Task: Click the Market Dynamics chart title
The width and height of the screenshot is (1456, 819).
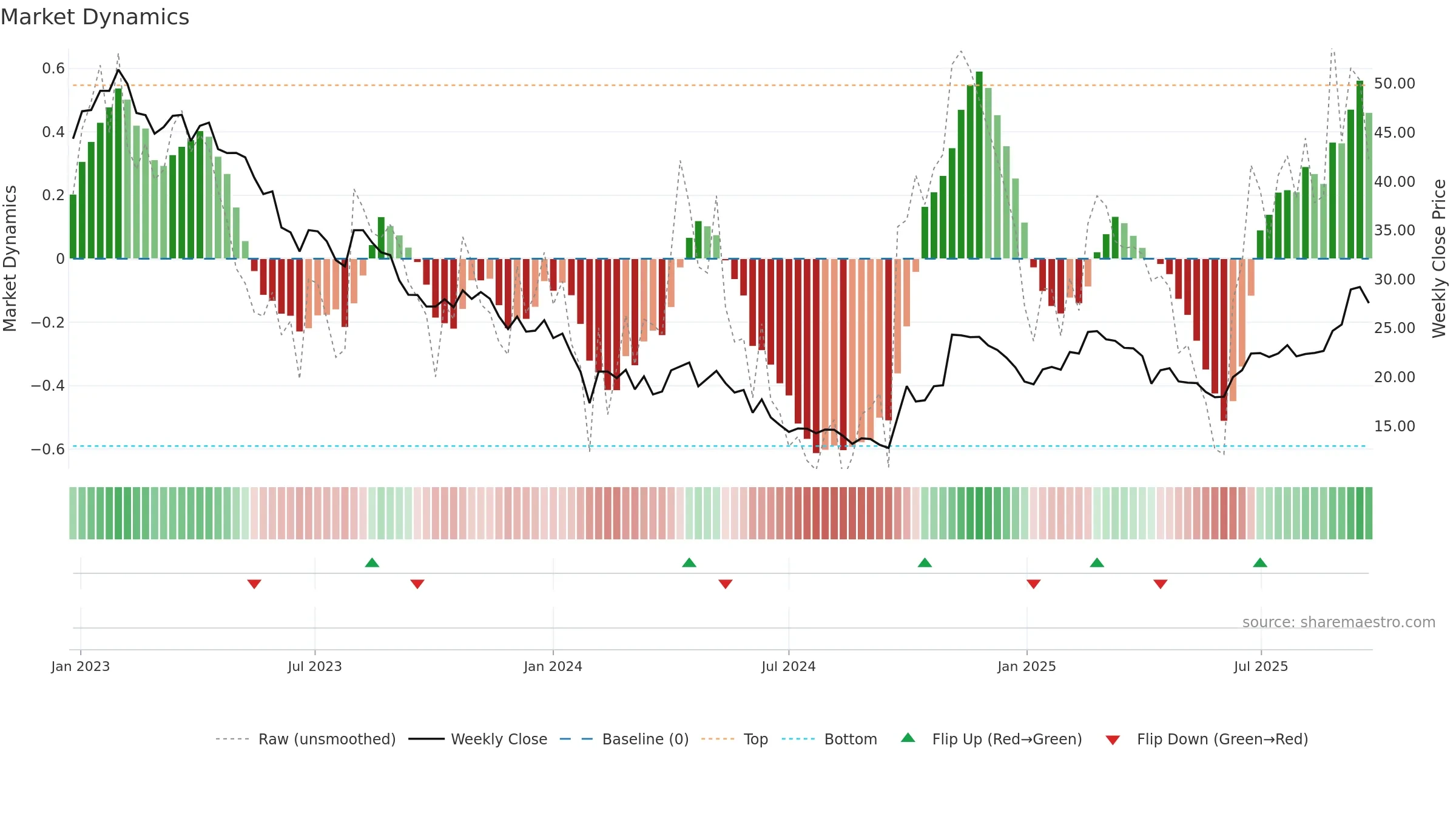Action: coord(95,17)
